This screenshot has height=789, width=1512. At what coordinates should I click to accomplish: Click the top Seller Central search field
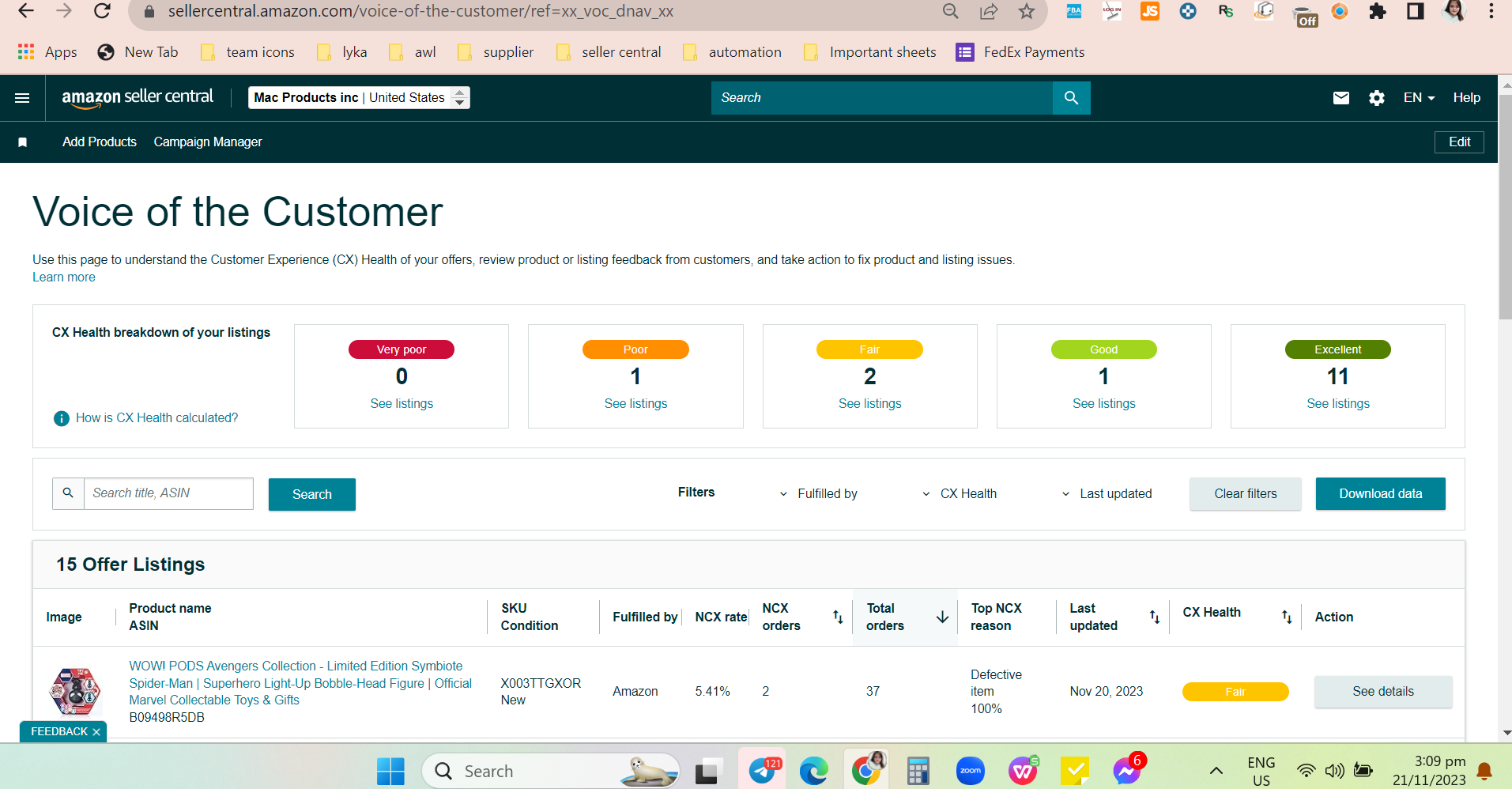coord(881,98)
